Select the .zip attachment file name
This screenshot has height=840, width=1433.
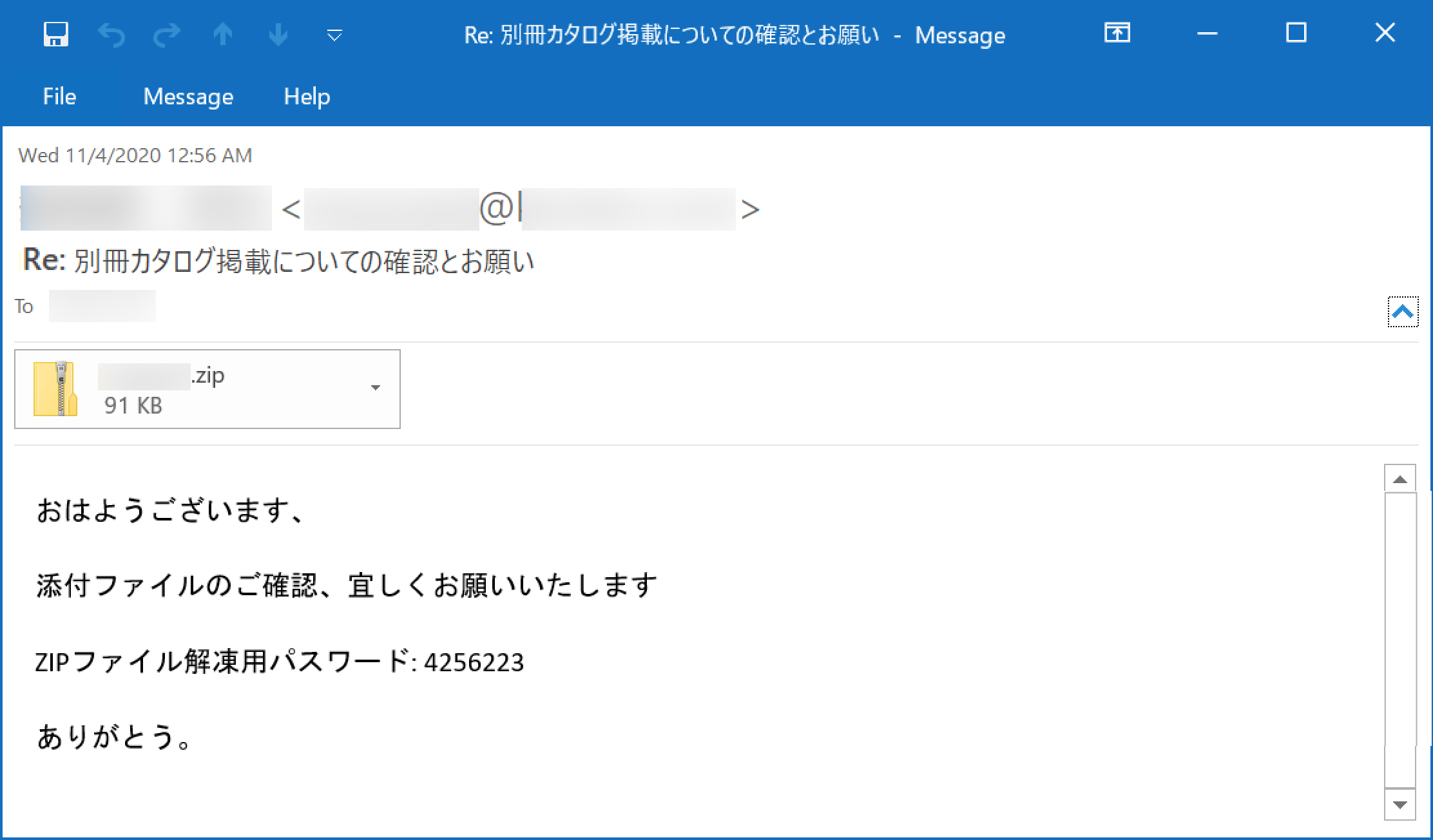pyautogui.click(x=161, y=376)
